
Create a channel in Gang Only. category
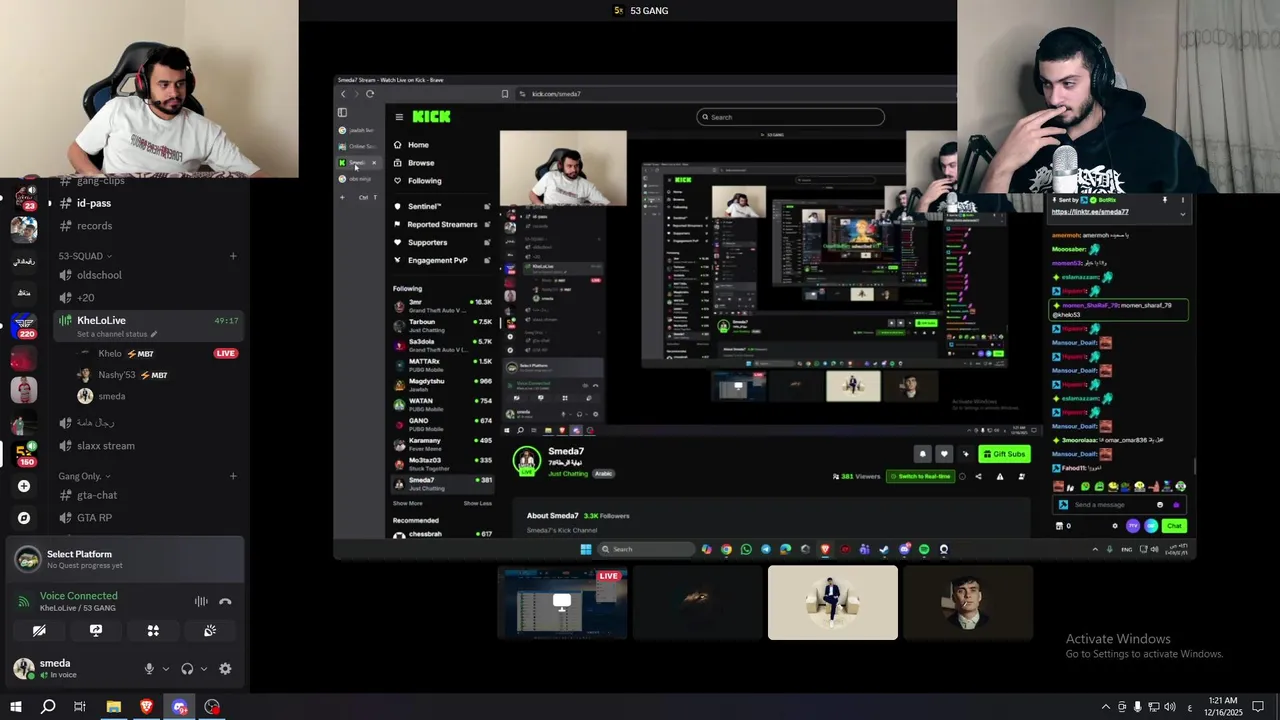[x=233, y=476]
